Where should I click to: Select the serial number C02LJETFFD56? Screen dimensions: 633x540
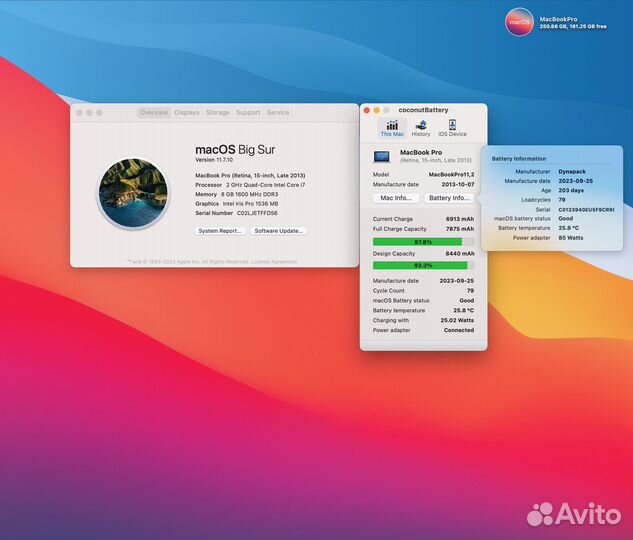(x=257, y=213)
